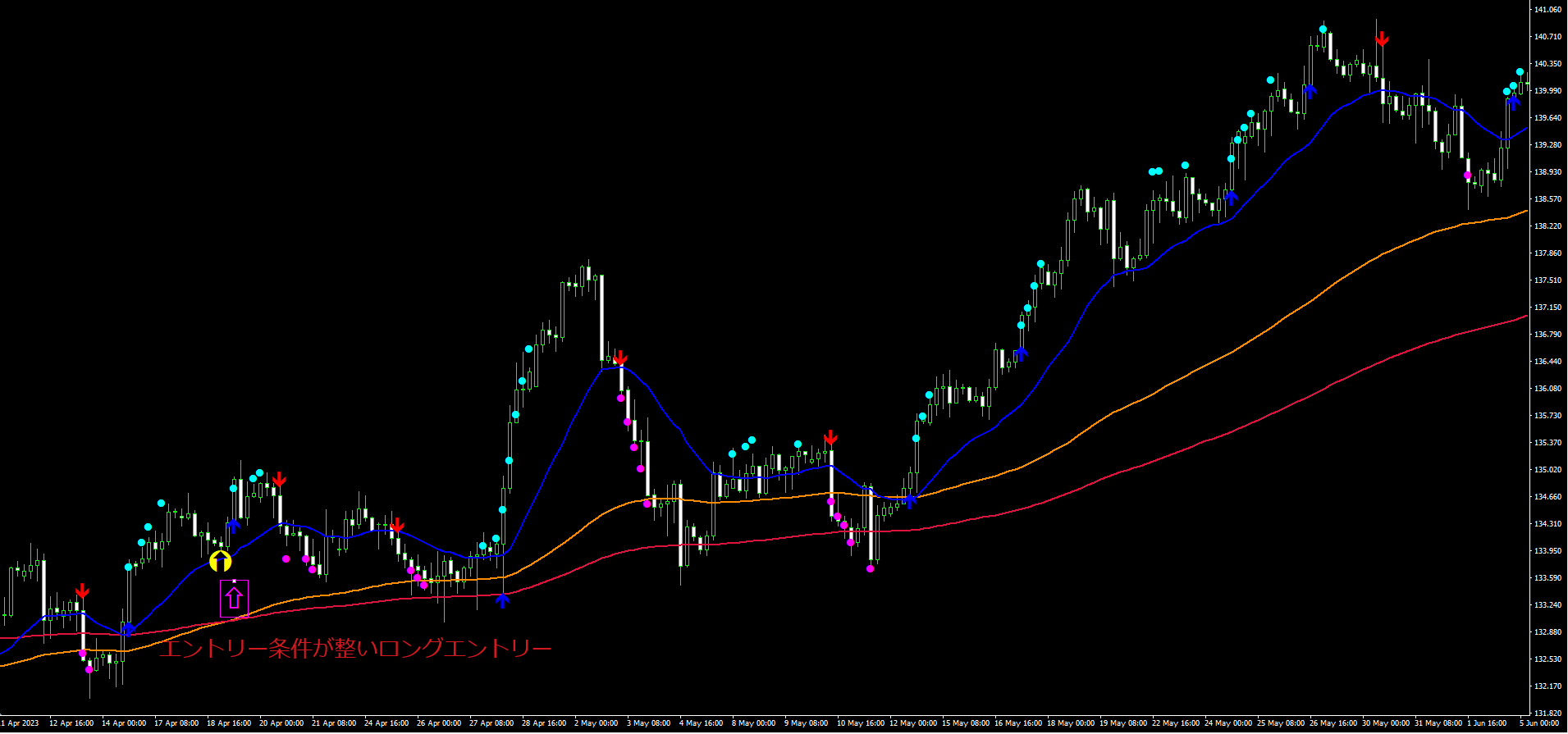Click red down arrow above 12 Apr candle
The width and height of the screenshot is (1568, 734).
tap(82, 591)
